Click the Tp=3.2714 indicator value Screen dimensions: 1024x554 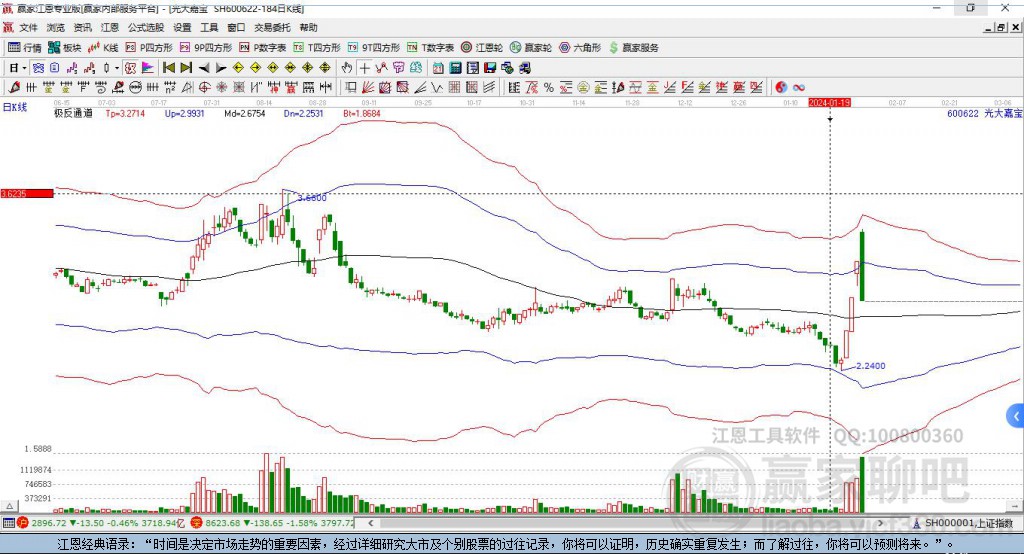pyautogui.click(x=125, y=113)
